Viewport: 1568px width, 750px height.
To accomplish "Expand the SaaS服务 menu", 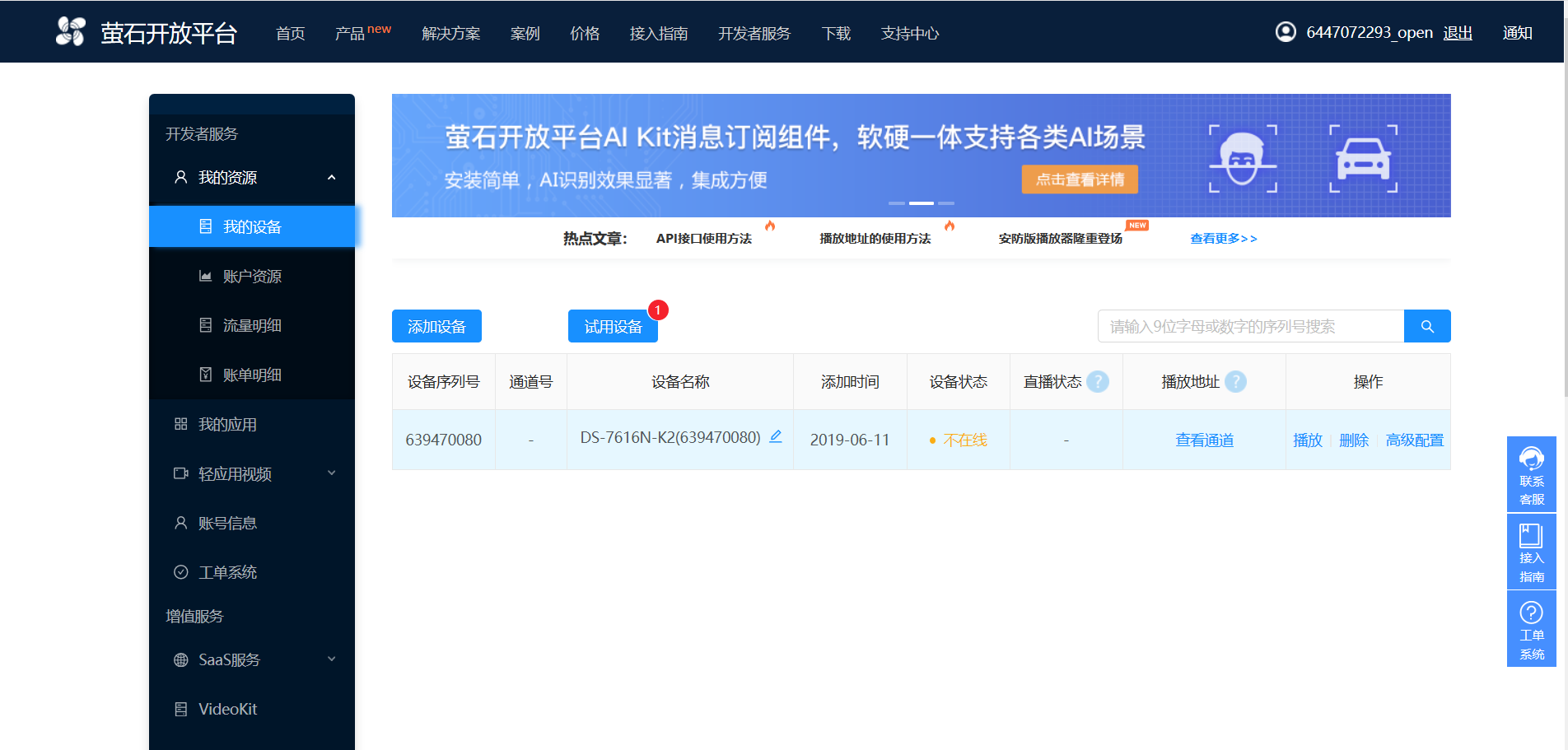I will 332,659.
